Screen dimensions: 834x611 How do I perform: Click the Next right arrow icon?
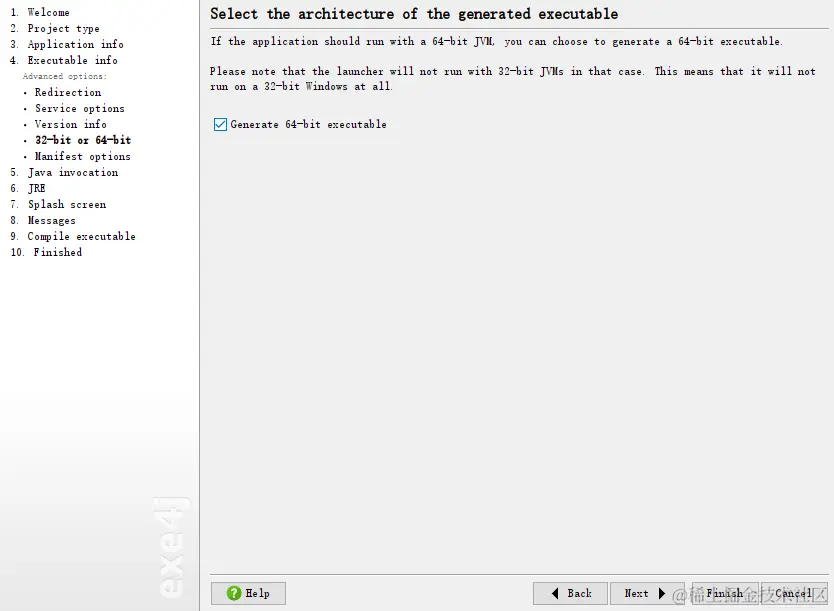point(662,593)
